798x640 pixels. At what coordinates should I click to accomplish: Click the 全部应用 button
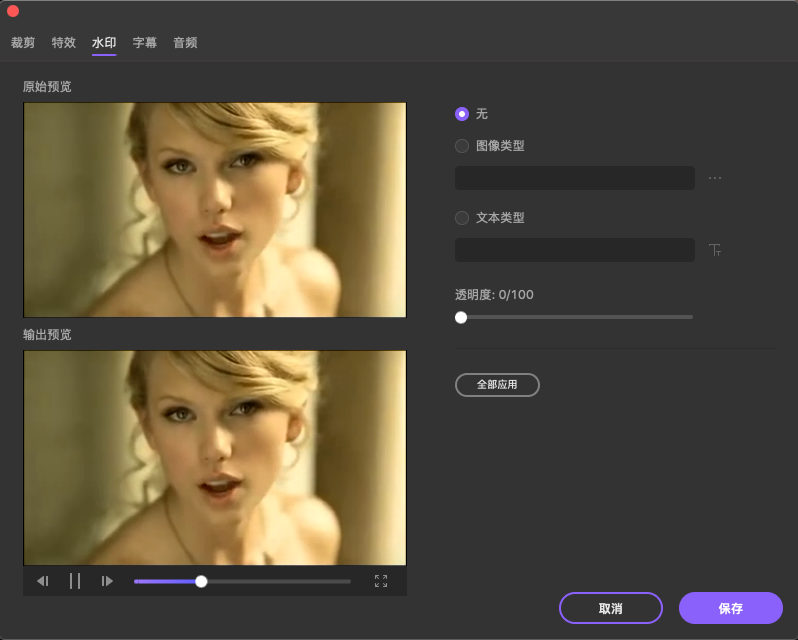[x=497, y=385]
